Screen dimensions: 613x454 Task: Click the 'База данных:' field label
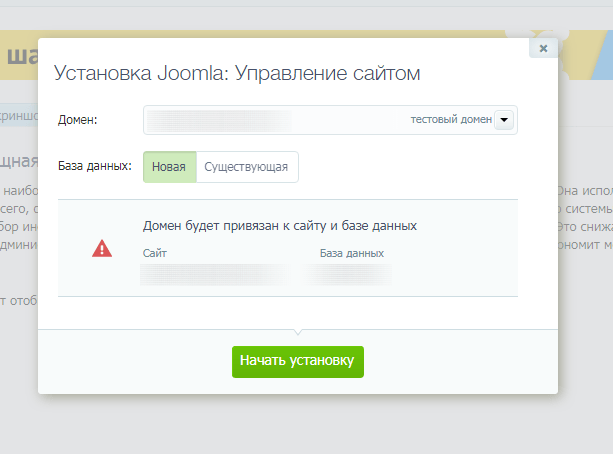pos(95,166)
